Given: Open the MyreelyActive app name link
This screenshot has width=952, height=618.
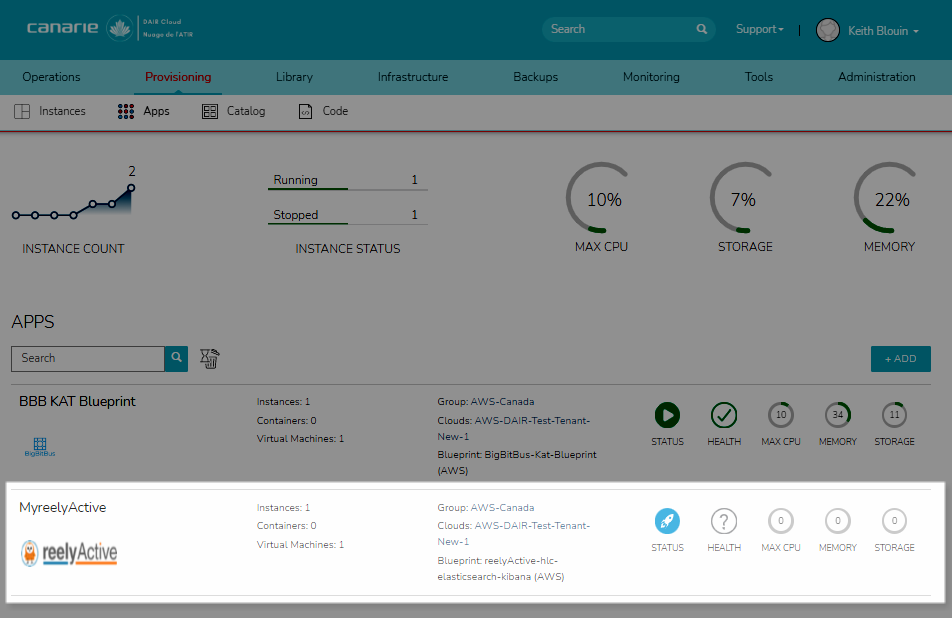Looking at the screenshot, I should pos(62,508).
